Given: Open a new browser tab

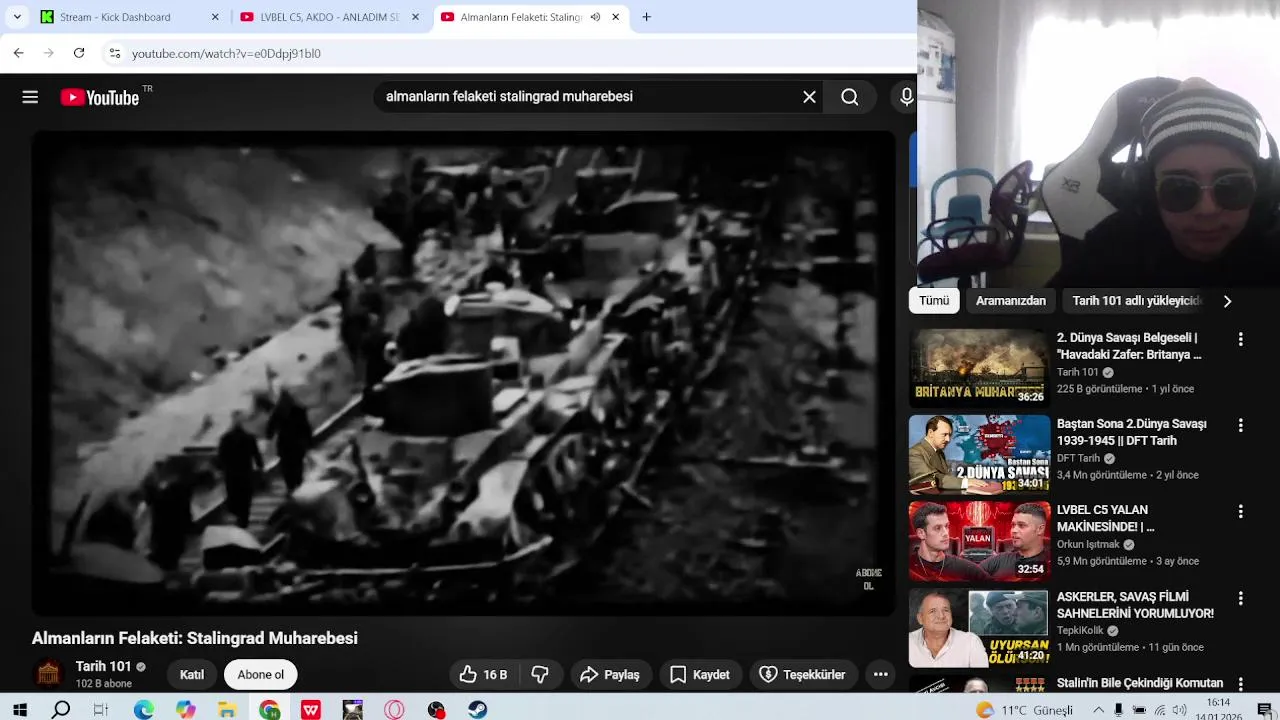Looking at the screenshot, I should [x=646, y=17].
